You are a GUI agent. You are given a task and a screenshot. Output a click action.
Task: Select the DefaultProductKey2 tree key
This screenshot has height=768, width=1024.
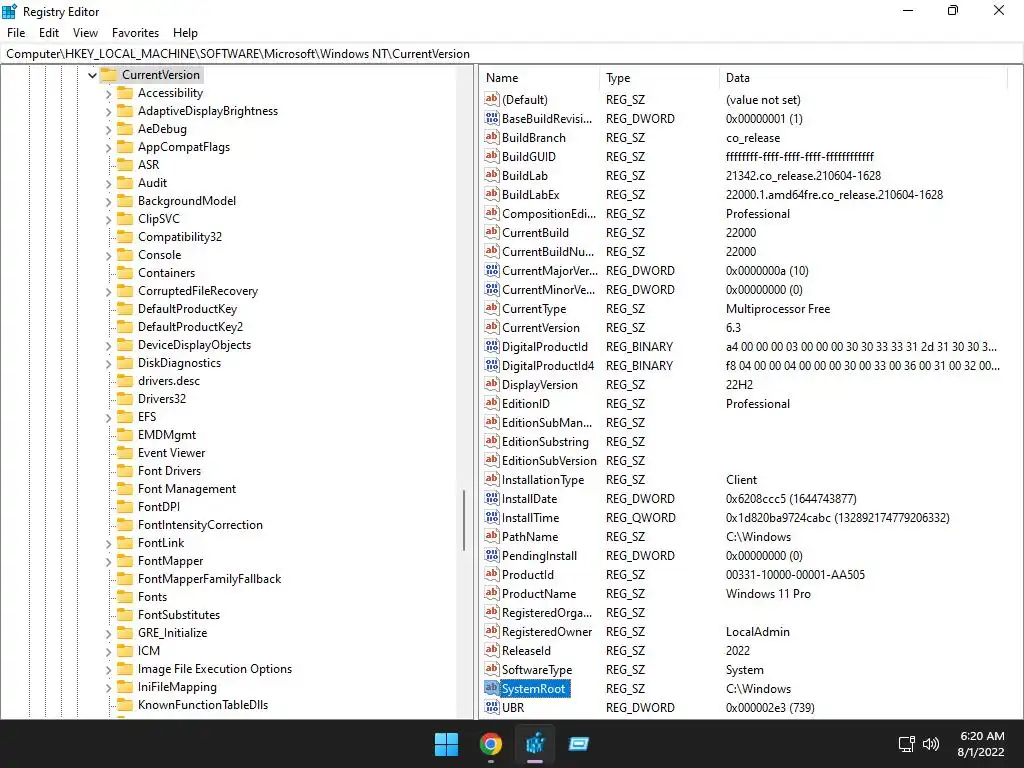190,327
